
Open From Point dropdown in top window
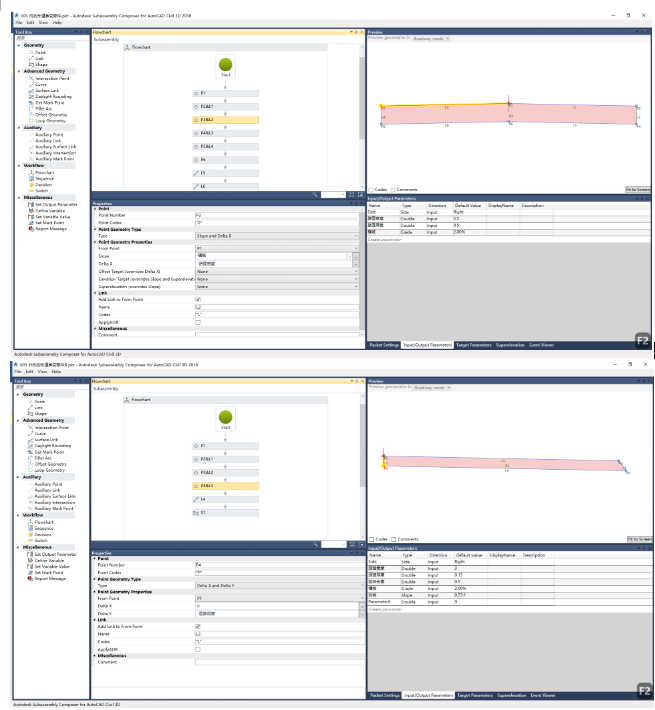tap(277, 248)
